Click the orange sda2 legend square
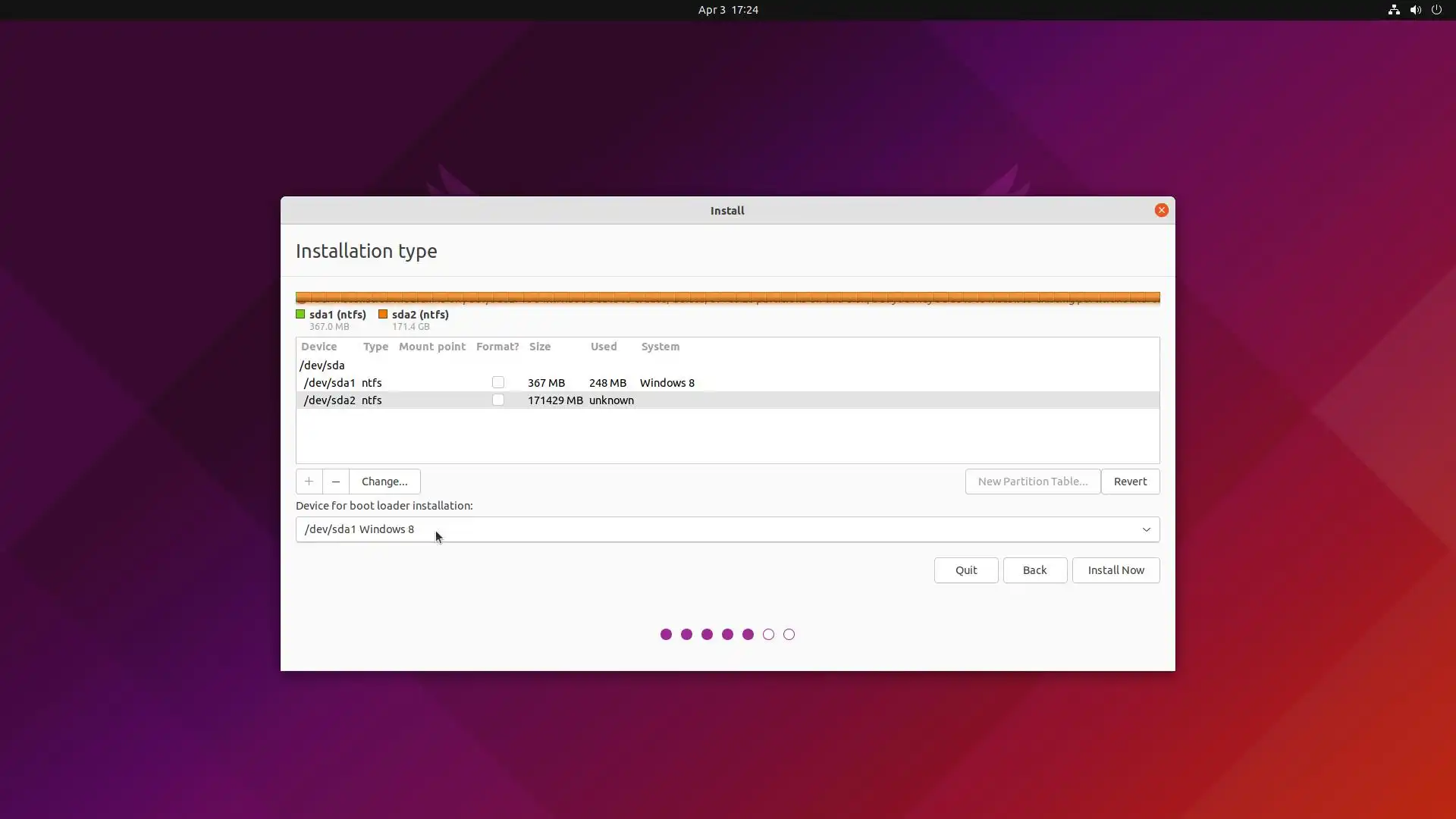Image resolution: width=1456 pixels, height=819 pixels. [x=383, y=314]
